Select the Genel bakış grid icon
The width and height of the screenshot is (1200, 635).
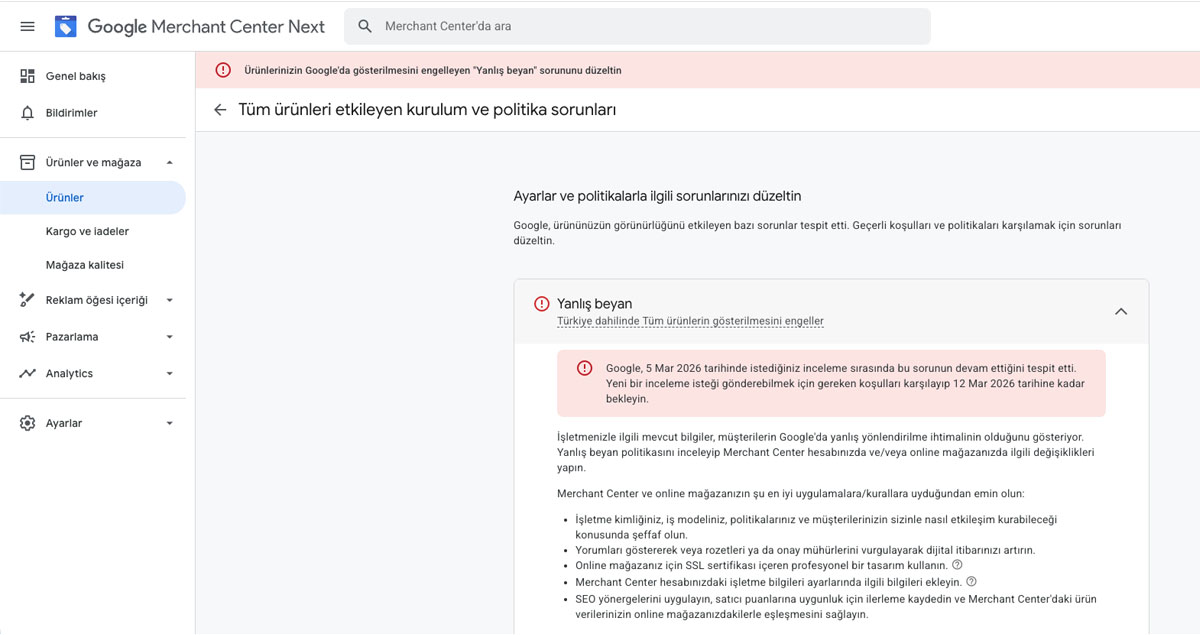28,75
